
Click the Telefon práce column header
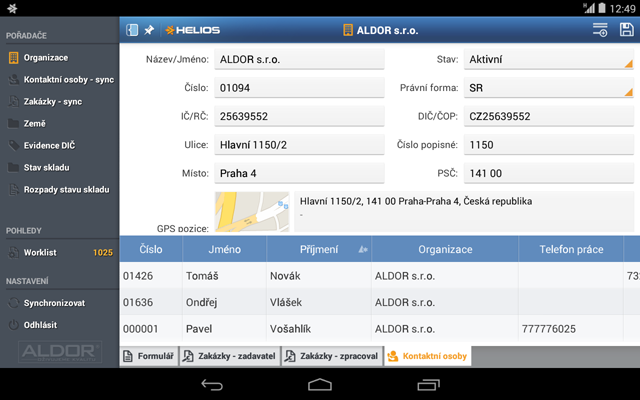[571, 249]
